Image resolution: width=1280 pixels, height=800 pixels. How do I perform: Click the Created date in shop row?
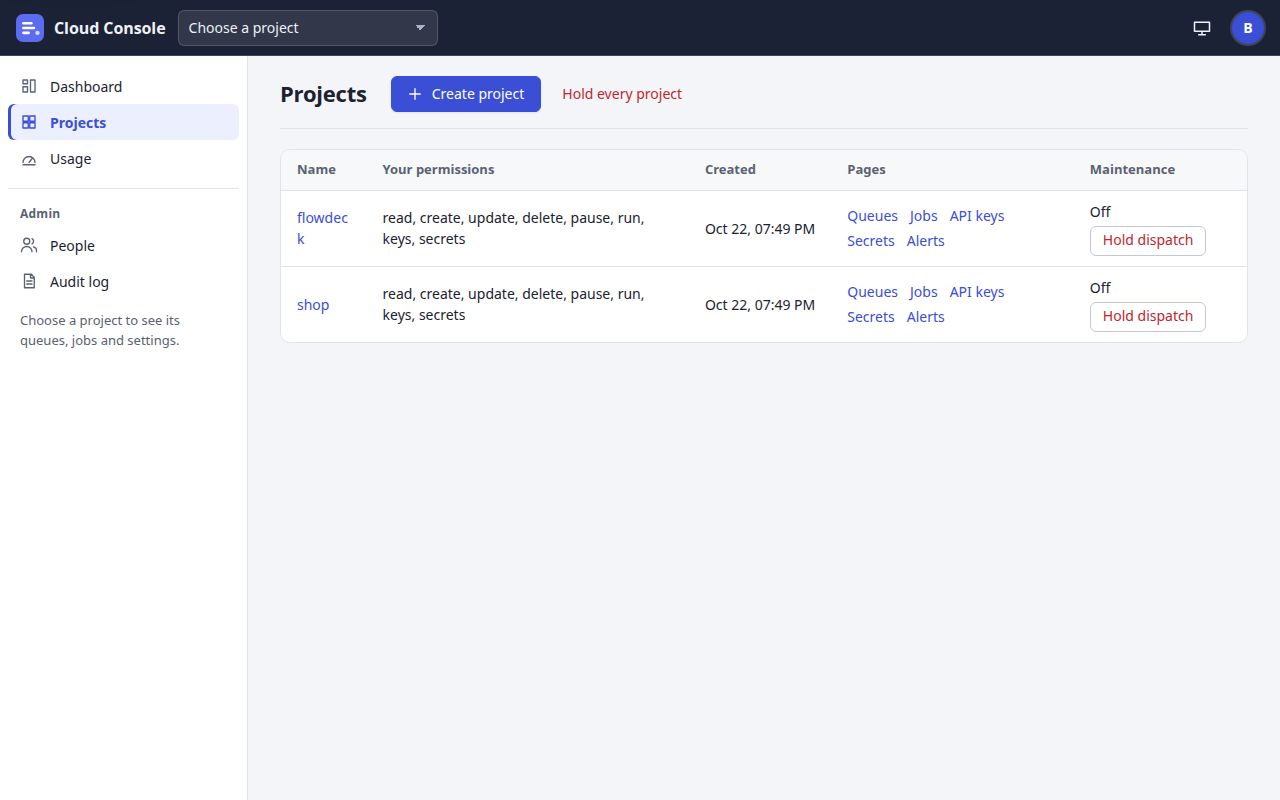tap(760, 305)
